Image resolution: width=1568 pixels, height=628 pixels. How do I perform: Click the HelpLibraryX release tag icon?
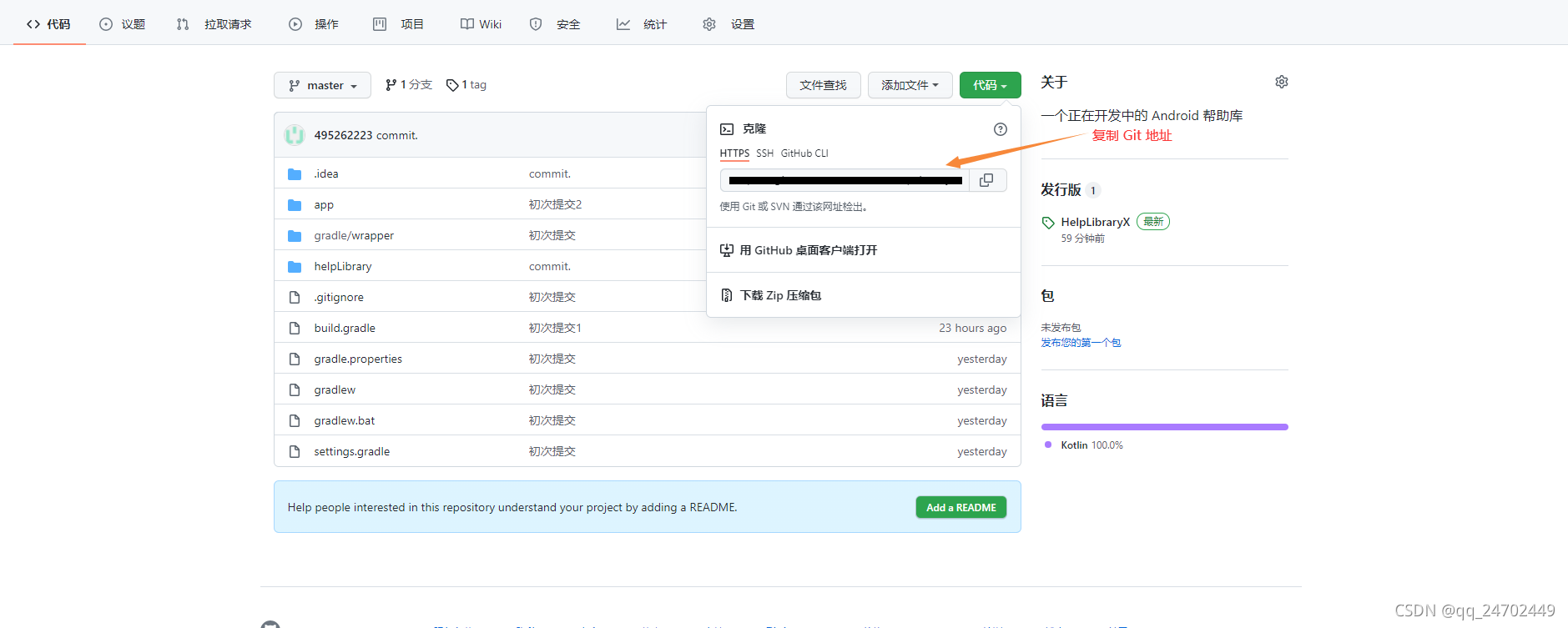point(1048,223)
